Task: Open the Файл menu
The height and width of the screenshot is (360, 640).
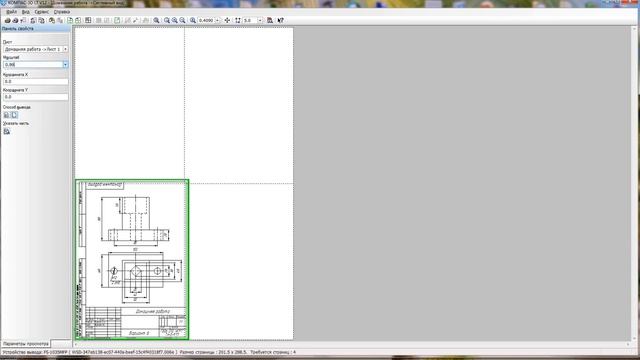Action: tap(11, 12)
